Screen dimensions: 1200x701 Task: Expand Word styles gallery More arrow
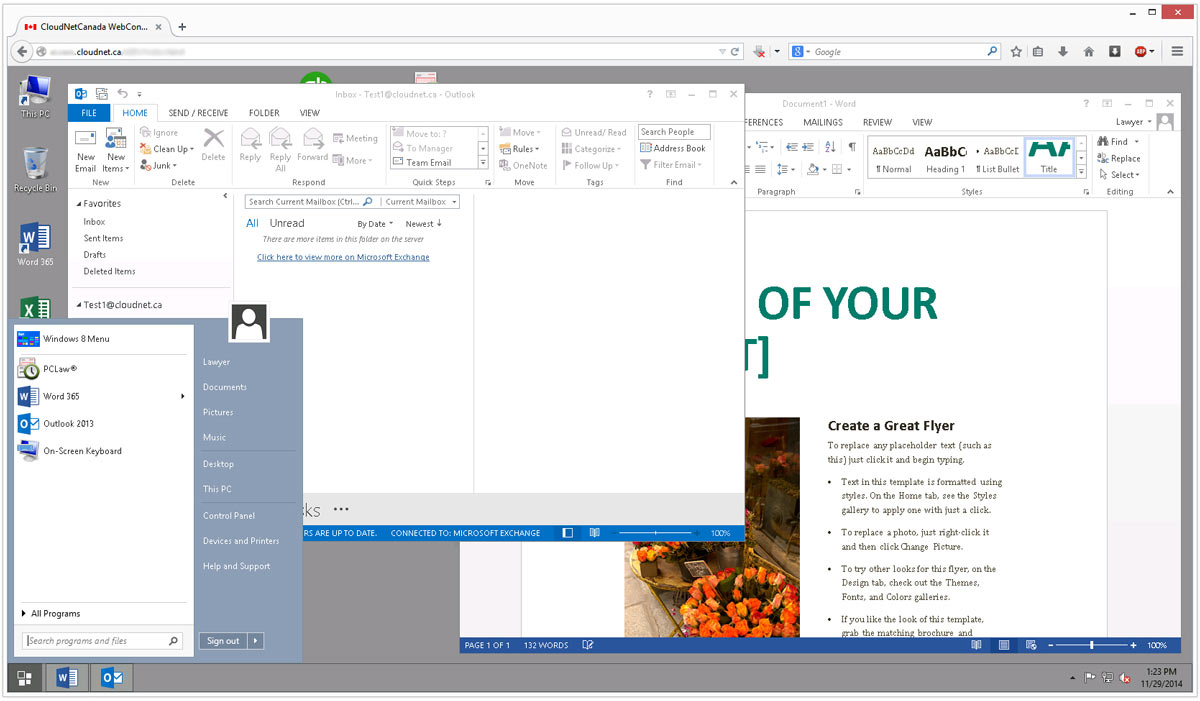click(x=1081, y=172)
